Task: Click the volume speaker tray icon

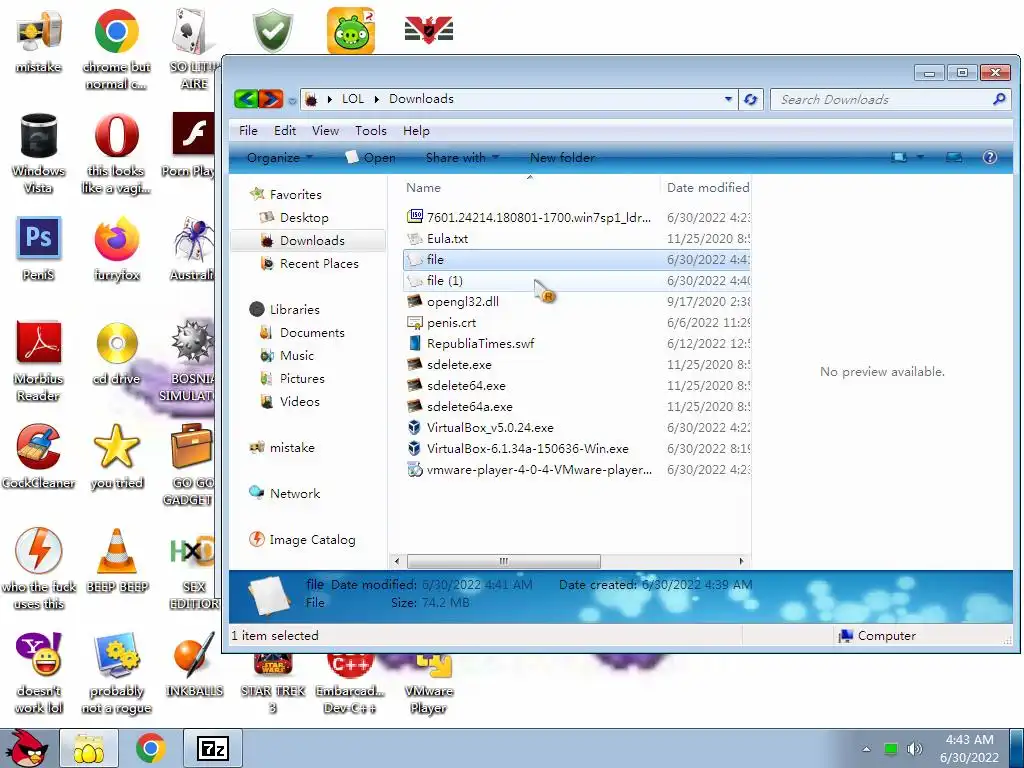Action: pyautogui.click(x=915, y=748)
